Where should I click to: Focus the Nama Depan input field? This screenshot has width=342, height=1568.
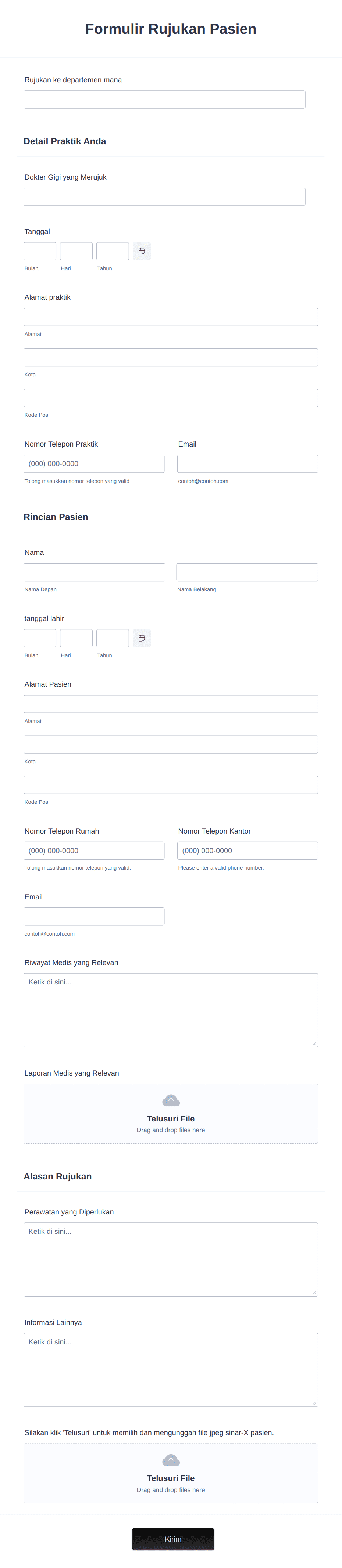[x=95, y=572]
